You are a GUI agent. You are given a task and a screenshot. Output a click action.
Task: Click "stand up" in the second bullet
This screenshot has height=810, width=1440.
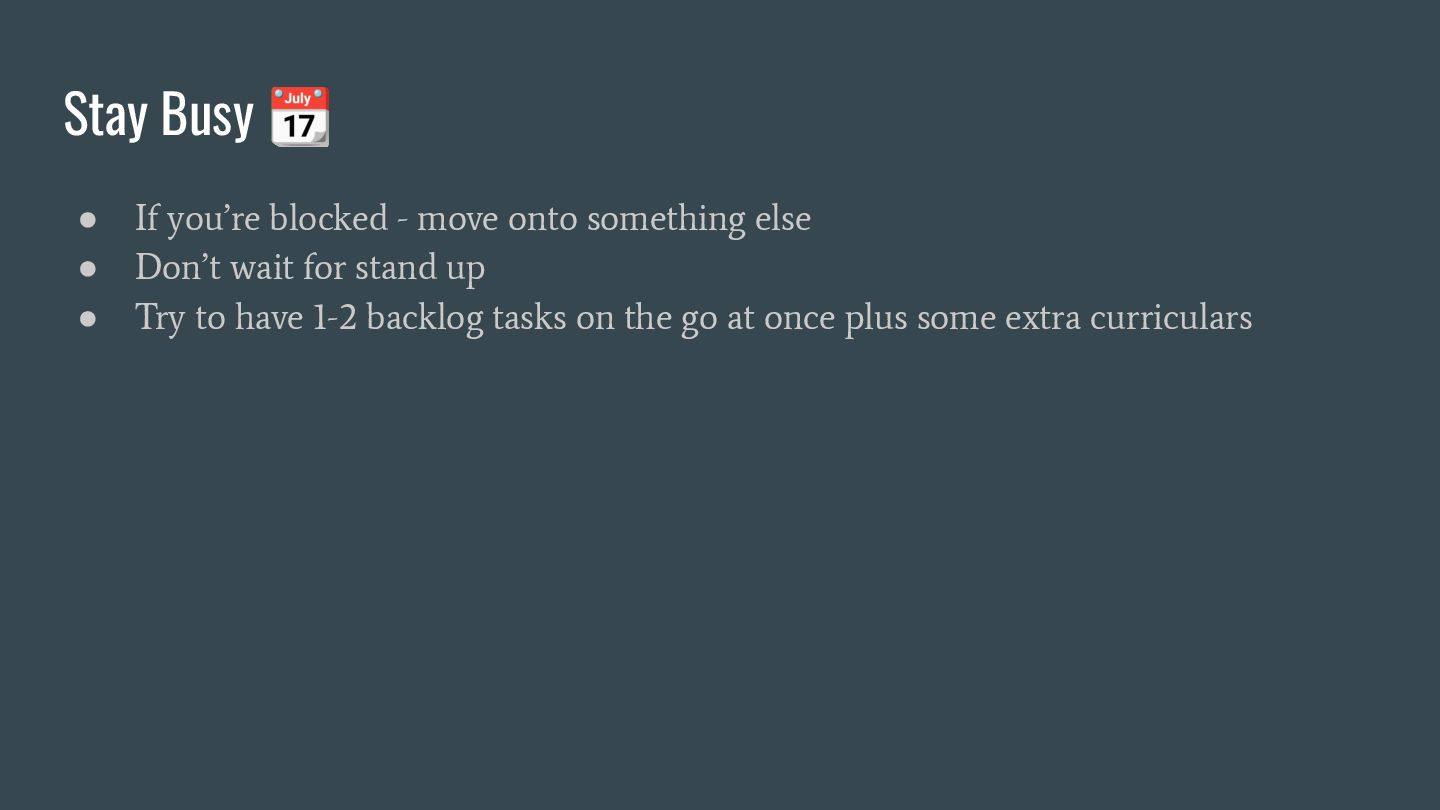pyautogui.click(x=420, y=268)
